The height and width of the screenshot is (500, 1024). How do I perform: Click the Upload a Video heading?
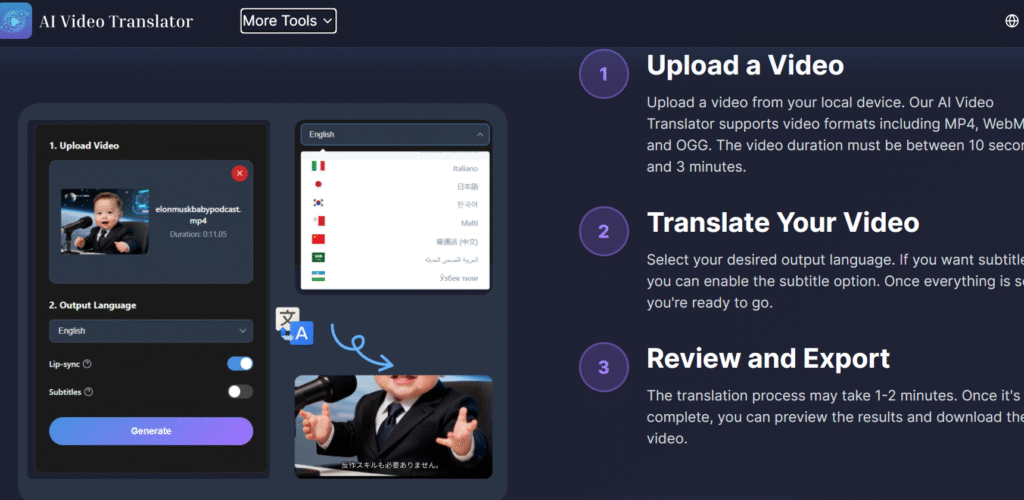click(745, 65)
